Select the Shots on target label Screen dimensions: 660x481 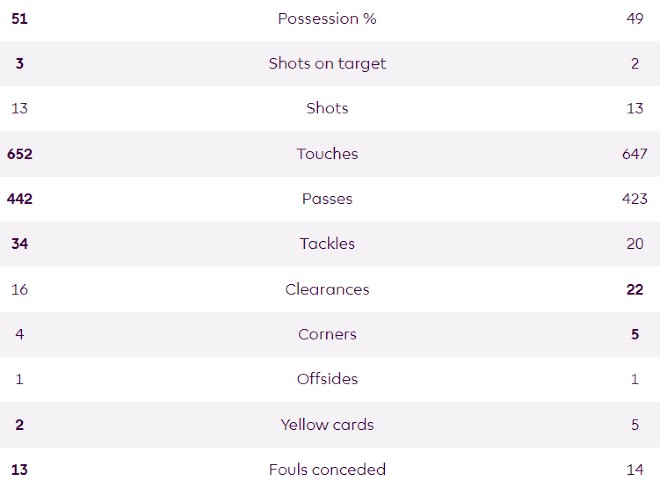click(327, 64)
